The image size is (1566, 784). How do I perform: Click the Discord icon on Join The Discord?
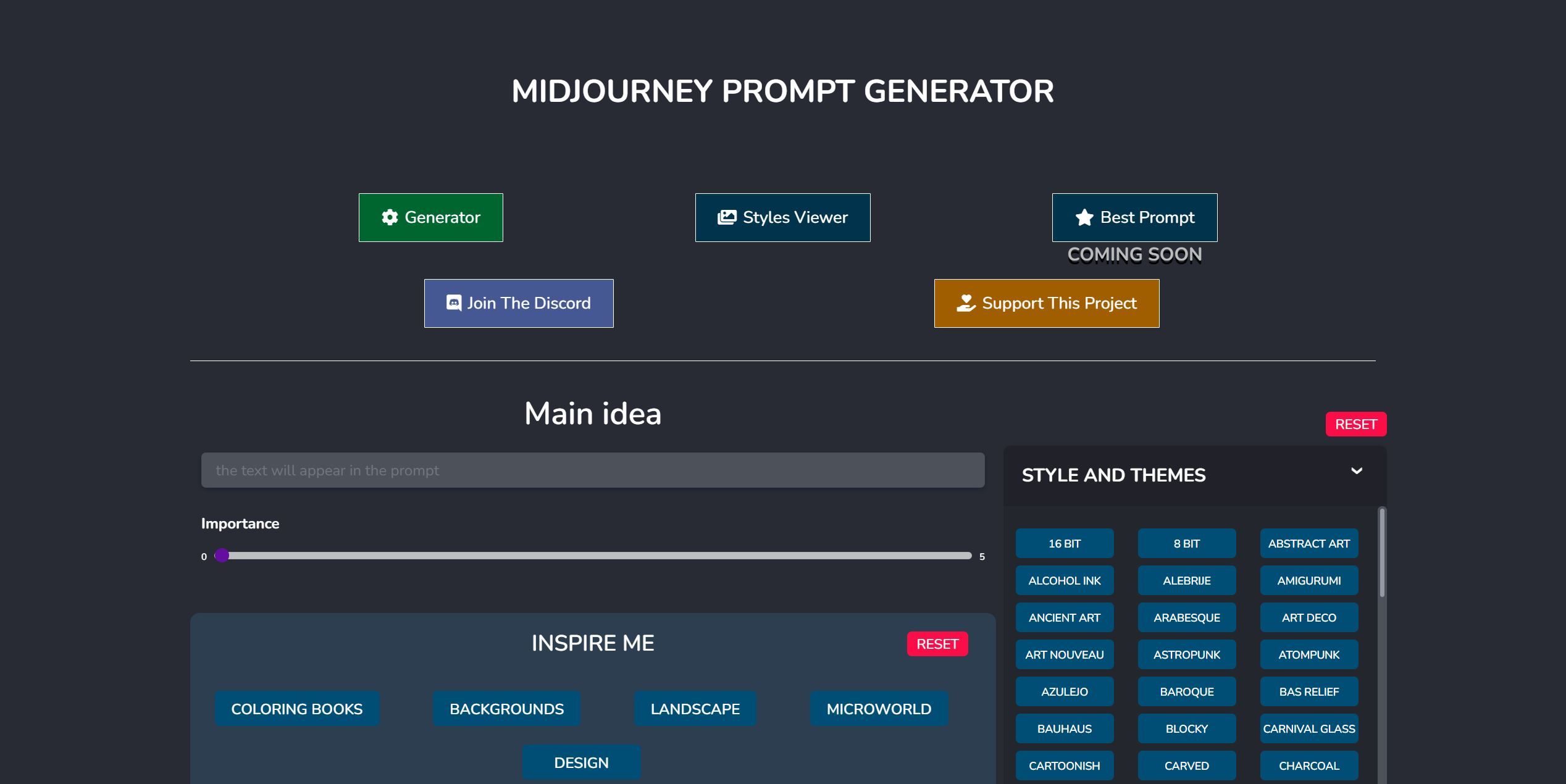pyautogui.click(x=455, y=302)
